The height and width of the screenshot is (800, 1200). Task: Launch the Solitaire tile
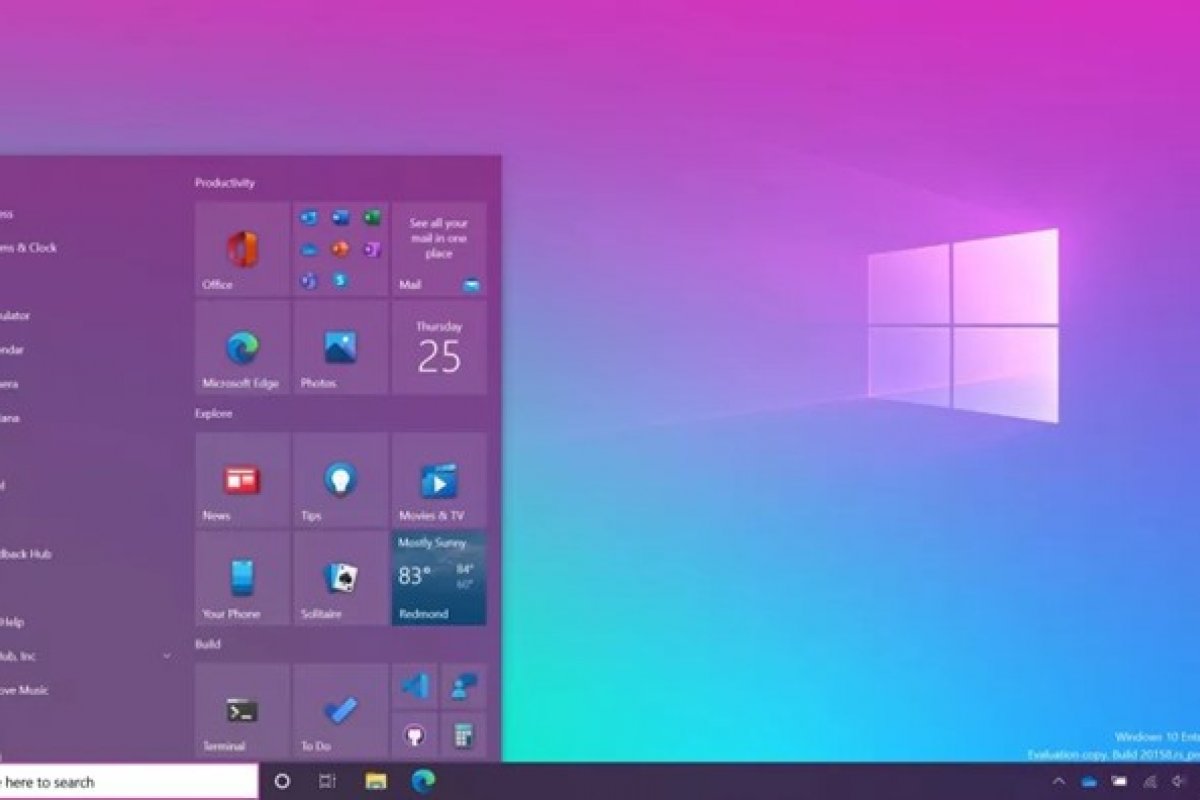tap(340, 578)
